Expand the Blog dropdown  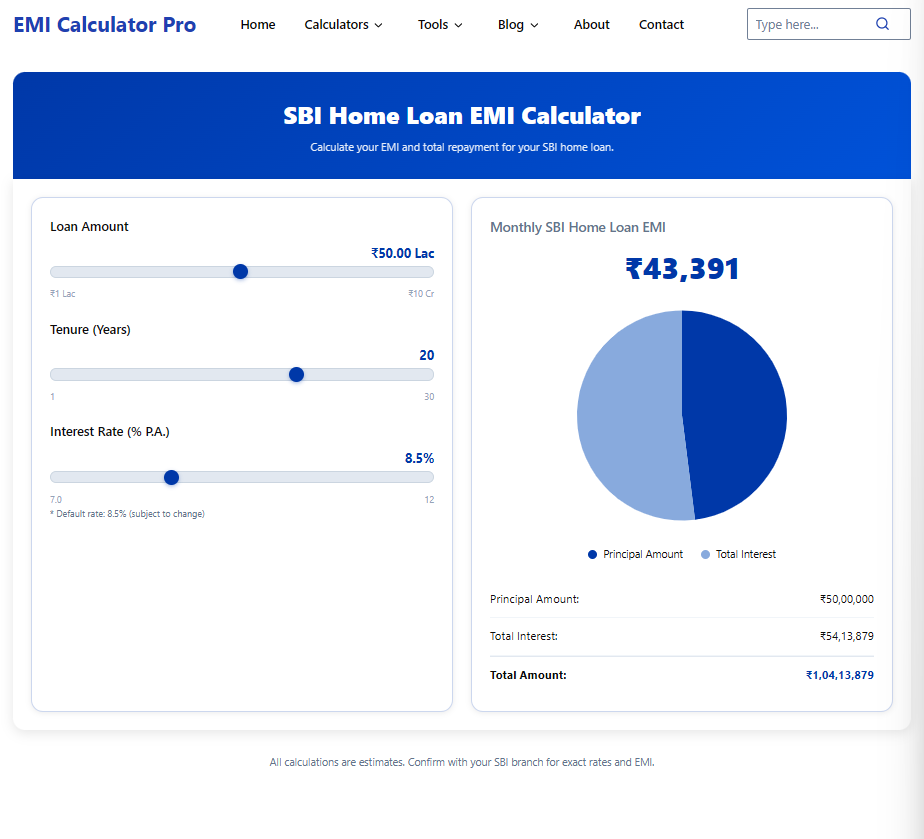[x=517, y=24]
